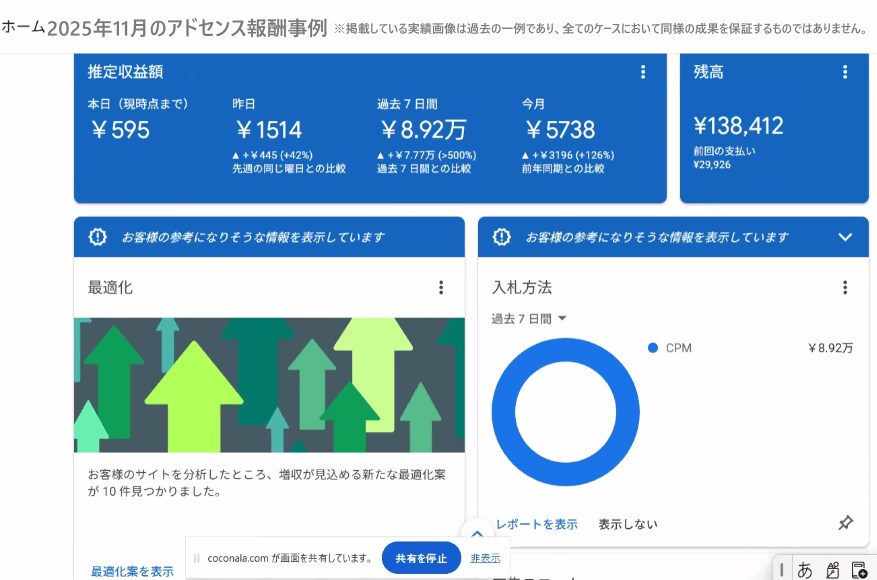877x580 pixels.
Task: Click the optimization description mentioning 10 件
Action: [267, 483]
